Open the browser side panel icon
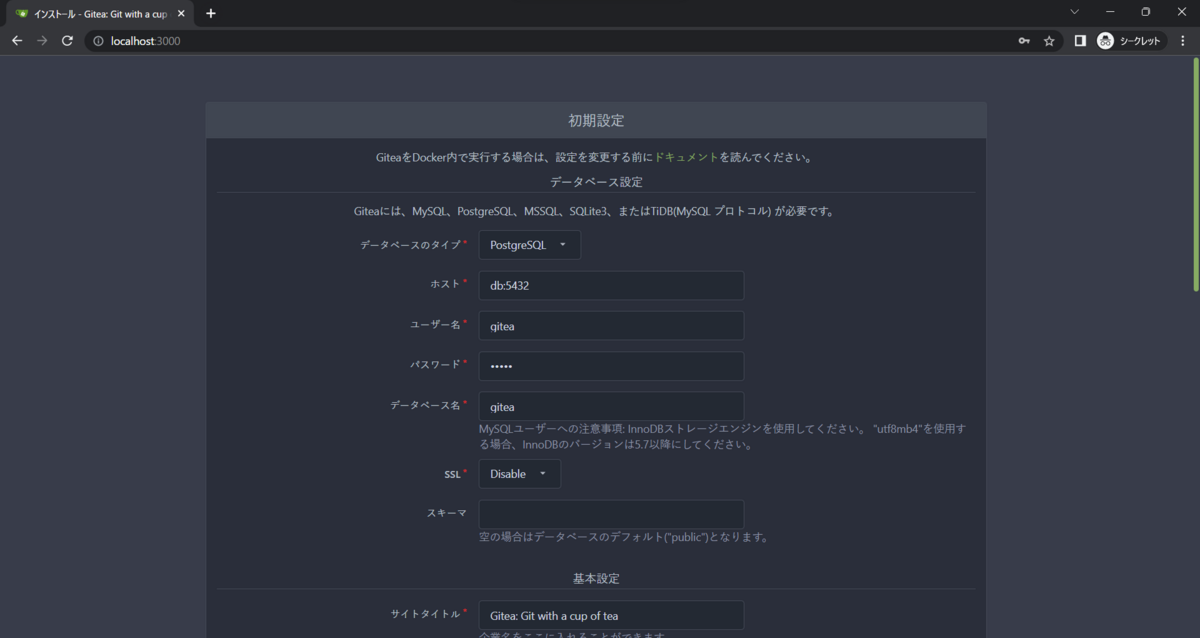The image size is (1200, 638). tap(1080, 41)
